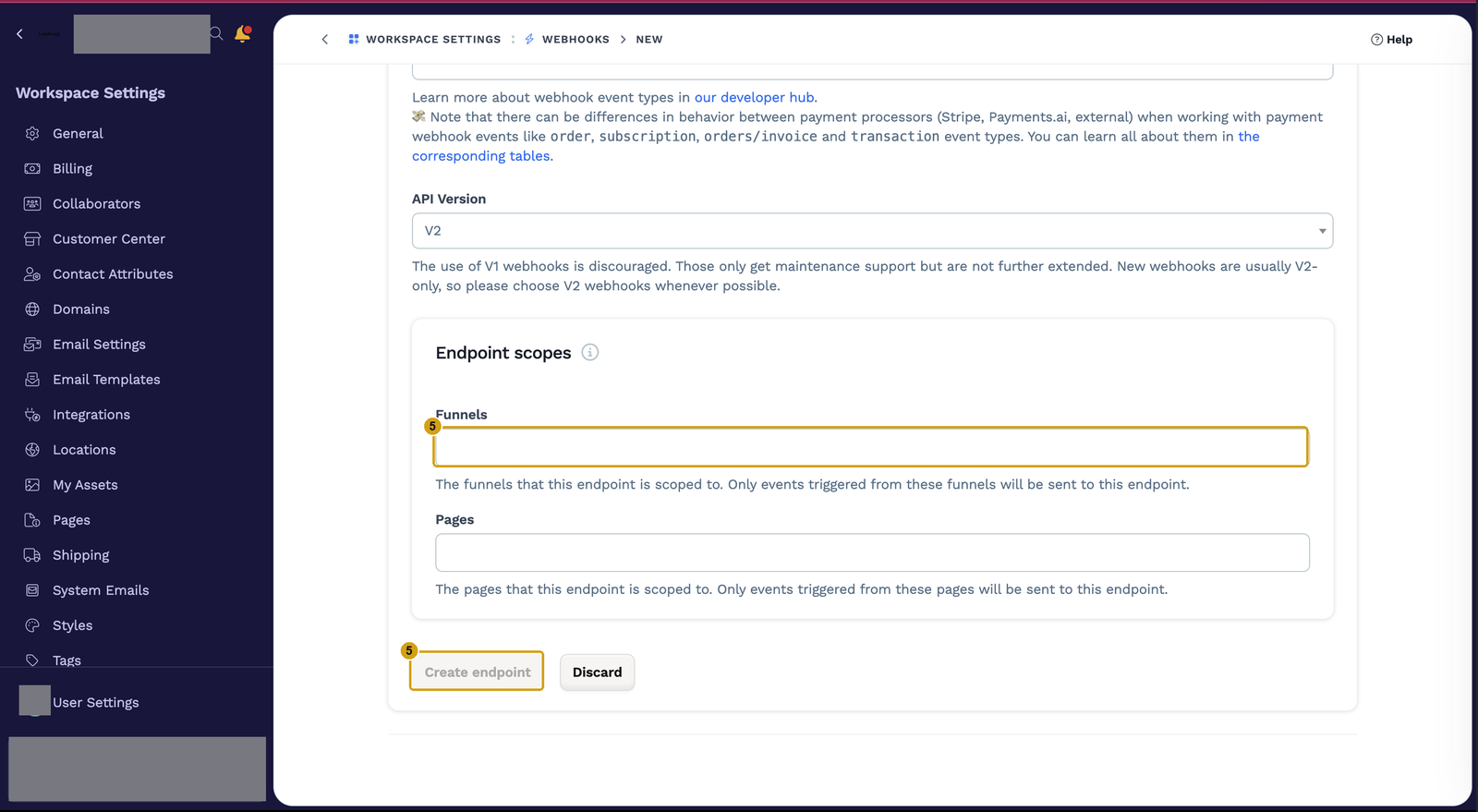Screen dimensions: 1478x812
Task: Open the Tags settings menu item
Action: [x=67, y=660]
